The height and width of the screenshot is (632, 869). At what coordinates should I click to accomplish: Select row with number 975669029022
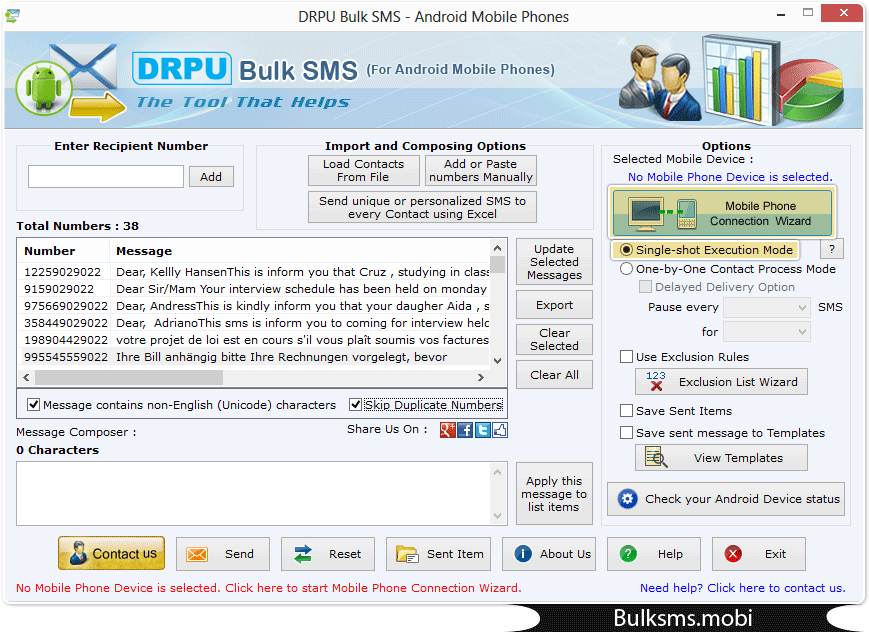(x=254, y=306)
